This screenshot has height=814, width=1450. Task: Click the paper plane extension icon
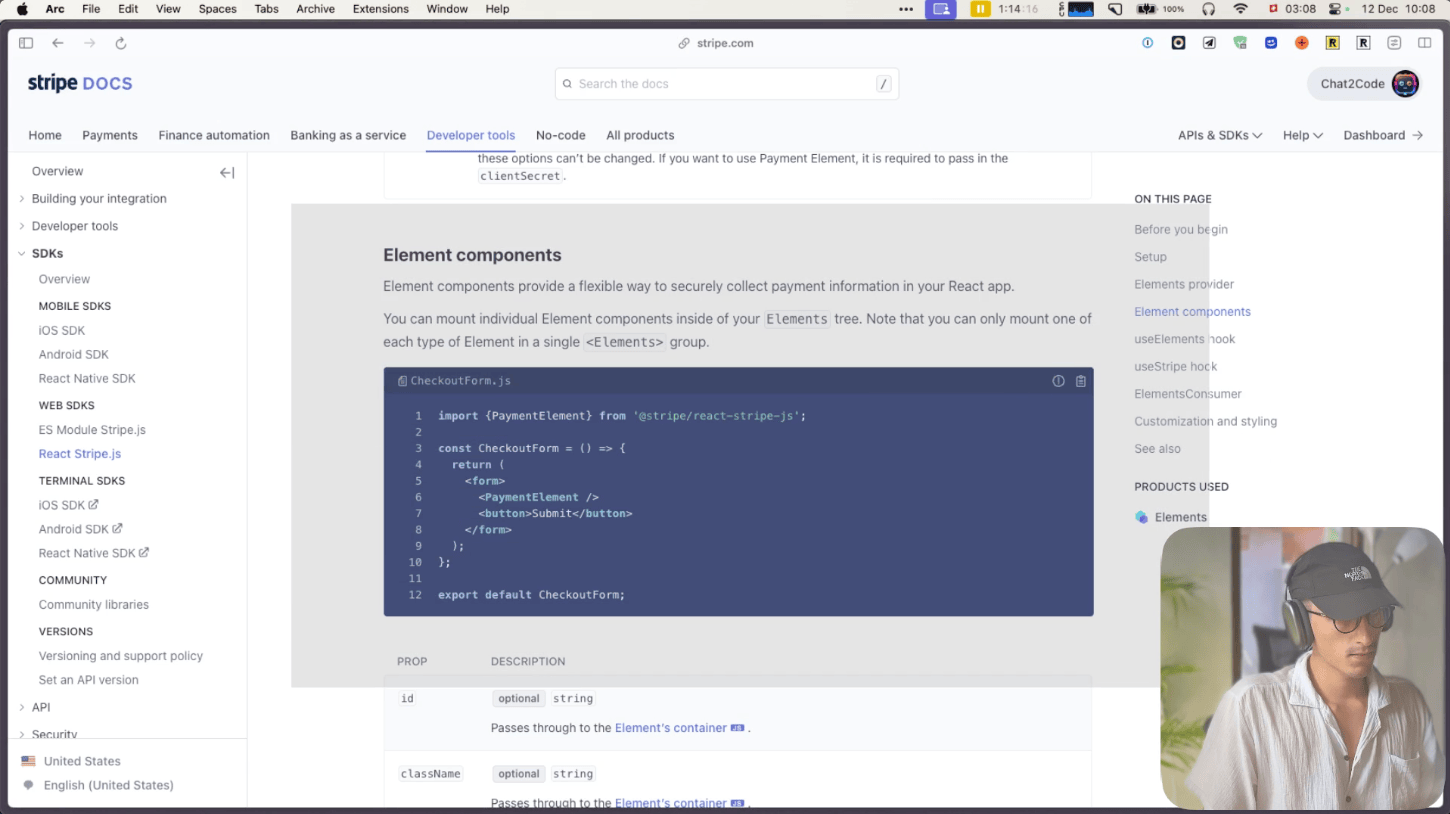[1209, 43]
